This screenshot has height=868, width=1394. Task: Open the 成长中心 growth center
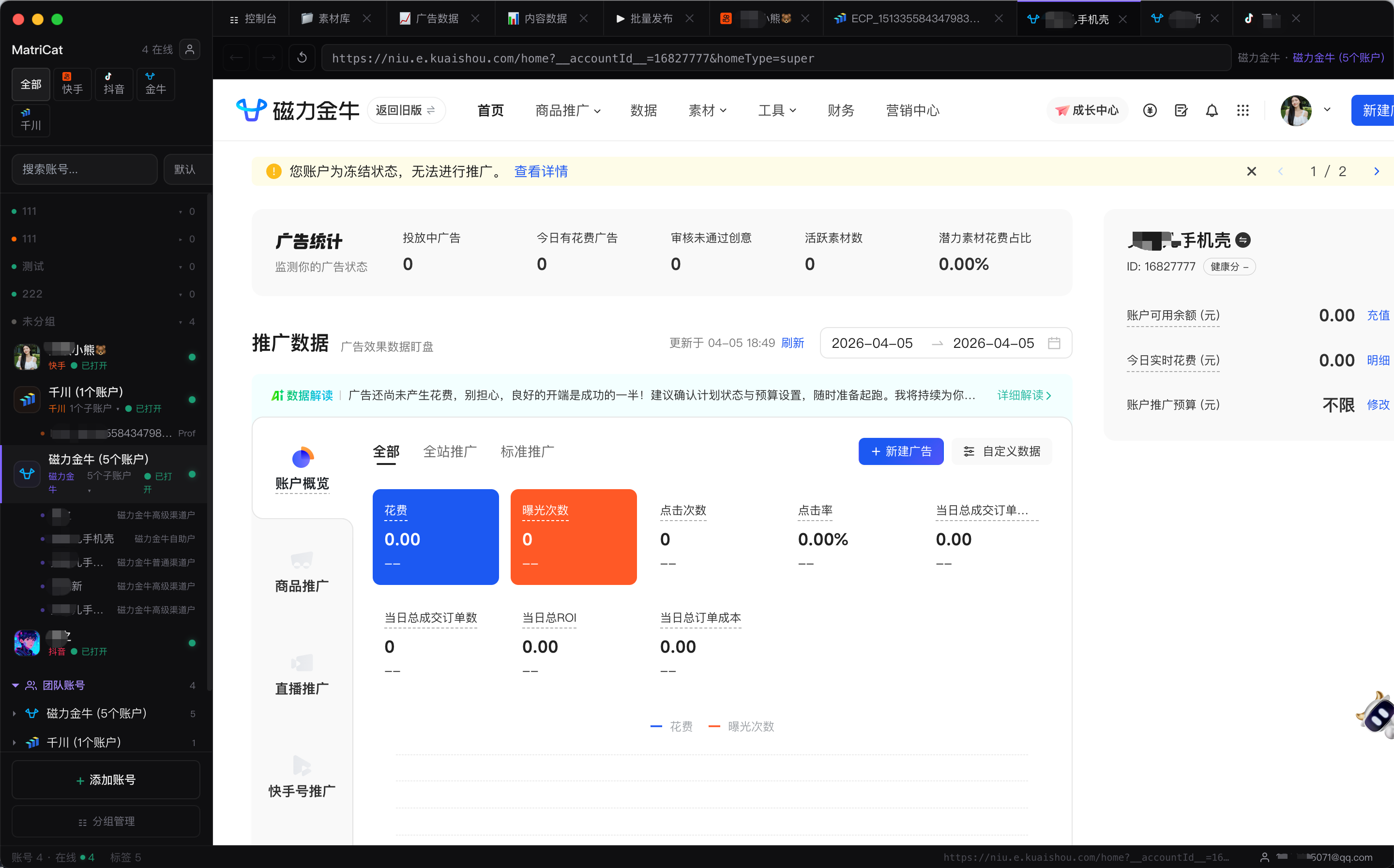1086,110
